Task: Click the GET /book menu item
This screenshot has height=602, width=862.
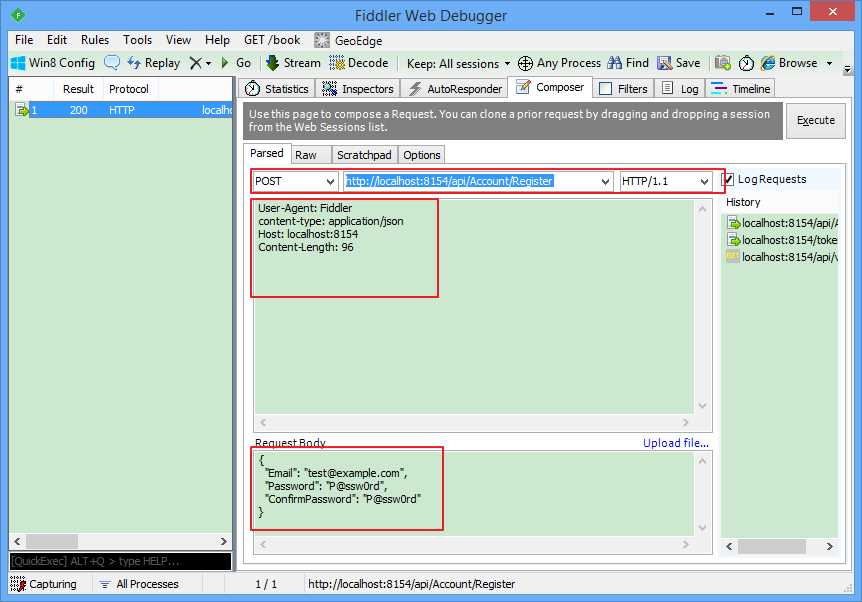Action: [x=272, y=40]
